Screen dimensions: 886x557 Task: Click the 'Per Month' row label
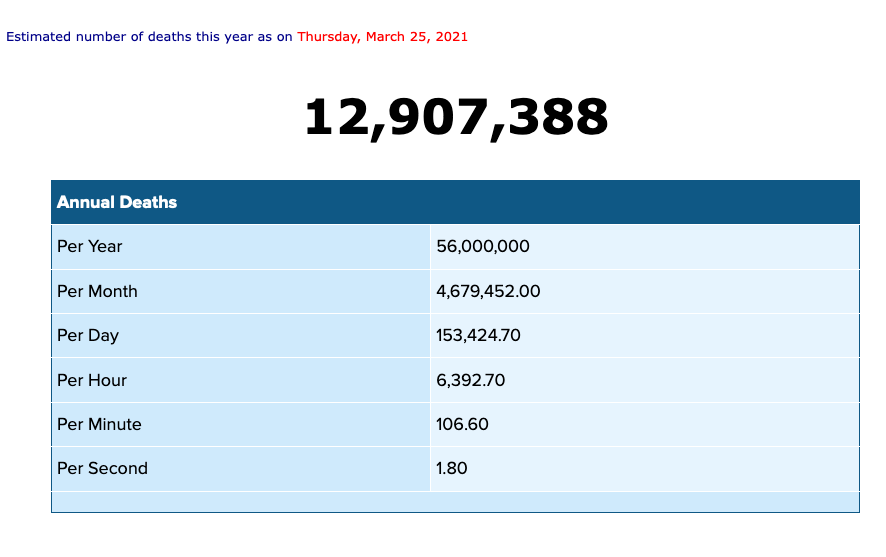[97, 291]
